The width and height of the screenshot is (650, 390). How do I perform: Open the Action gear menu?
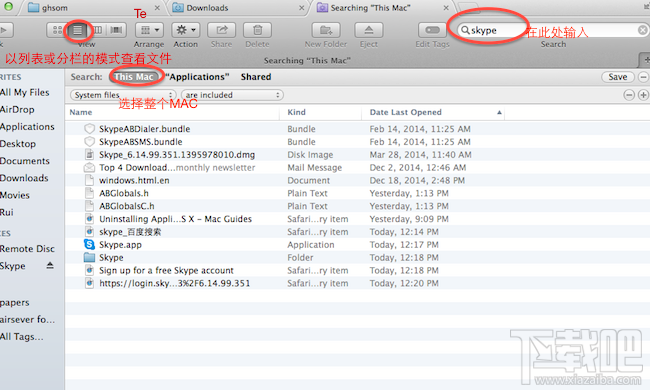tap(186, 30)
